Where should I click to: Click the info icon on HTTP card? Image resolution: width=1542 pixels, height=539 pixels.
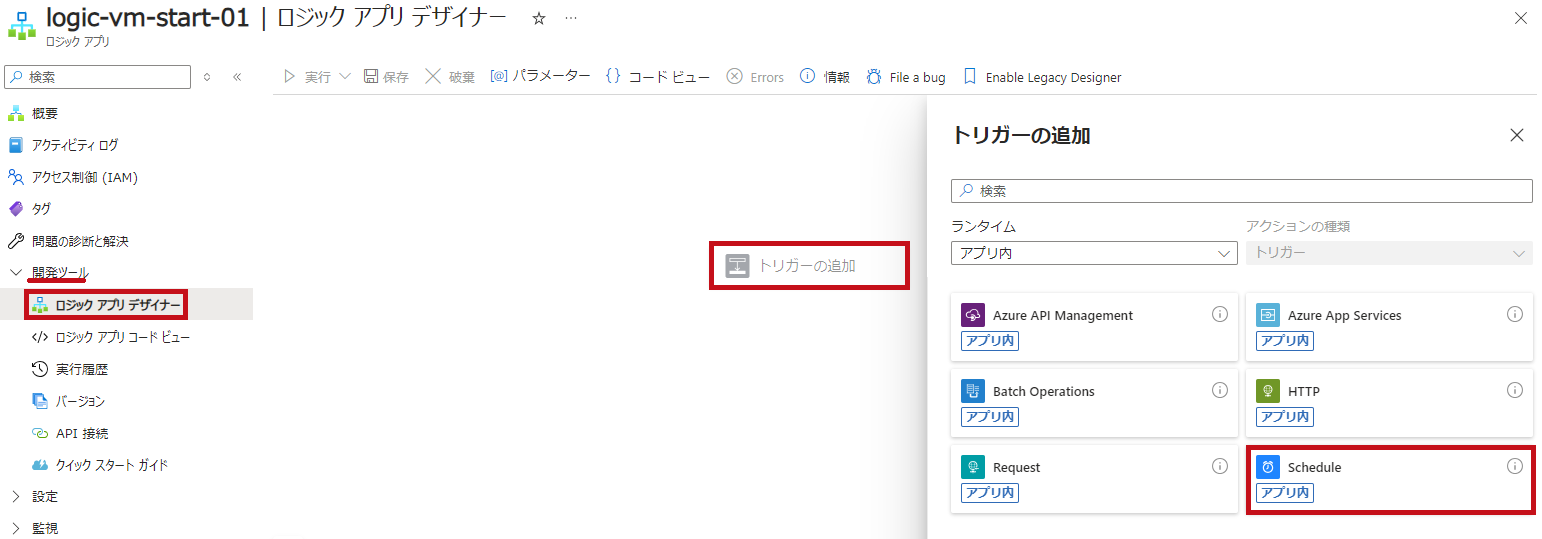point(1515,390)
